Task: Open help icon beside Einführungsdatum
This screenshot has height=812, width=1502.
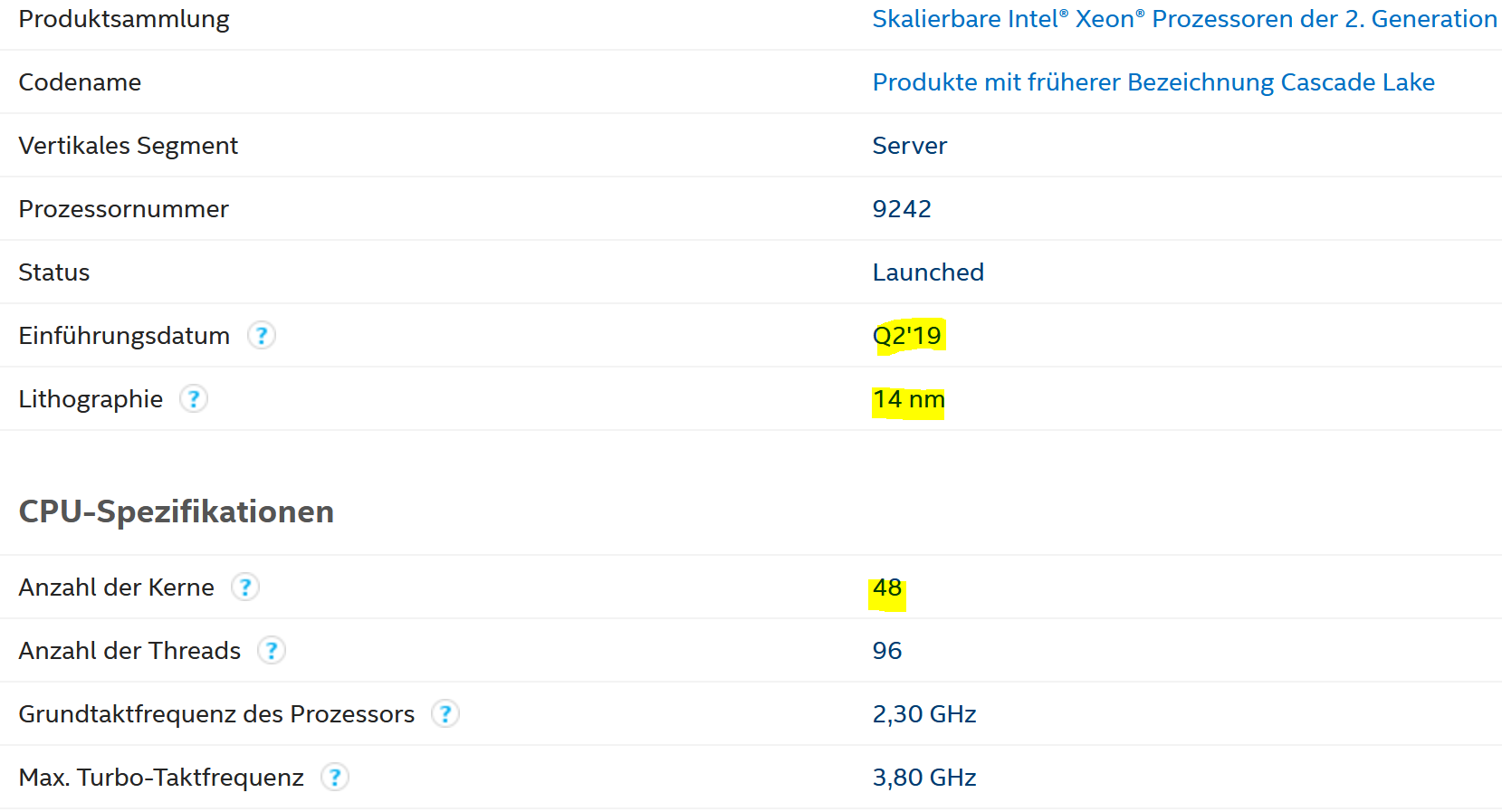Action: point(262,335)
